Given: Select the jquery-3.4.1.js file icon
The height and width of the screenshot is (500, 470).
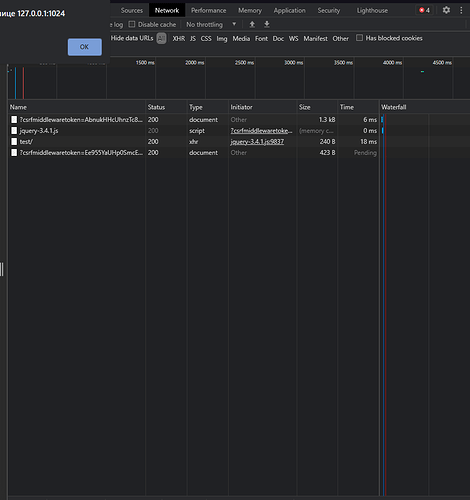Looking at the screenshot, I should coord(14,131).
